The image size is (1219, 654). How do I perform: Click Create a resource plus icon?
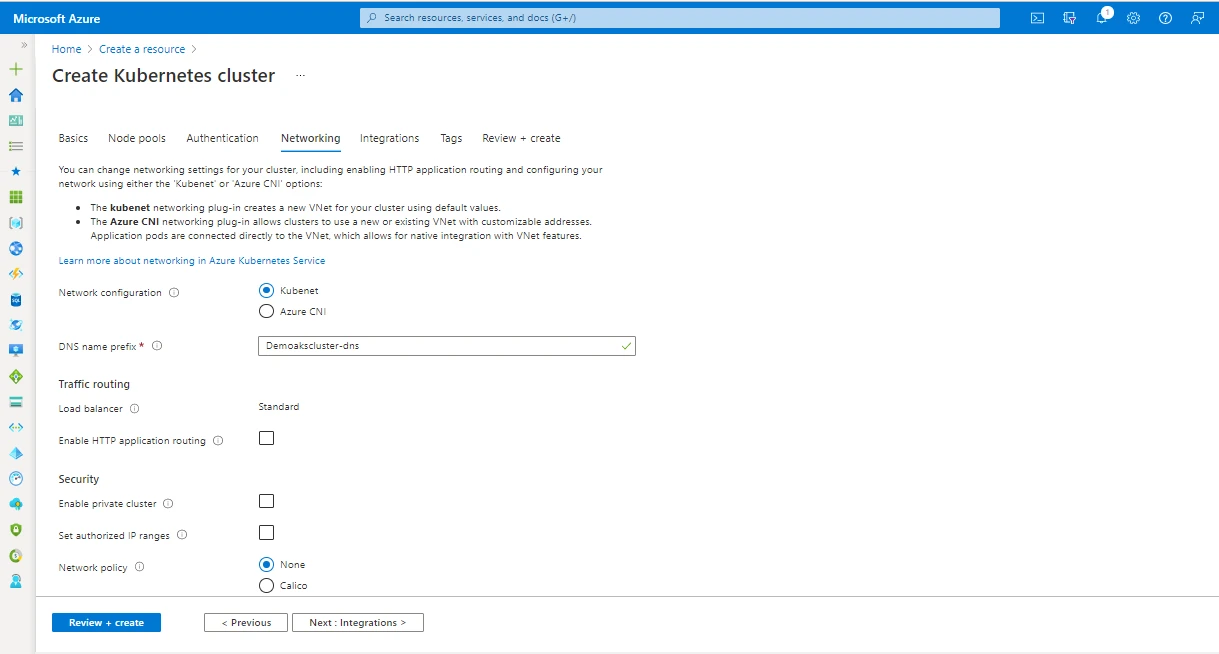(x=15, y=69)
